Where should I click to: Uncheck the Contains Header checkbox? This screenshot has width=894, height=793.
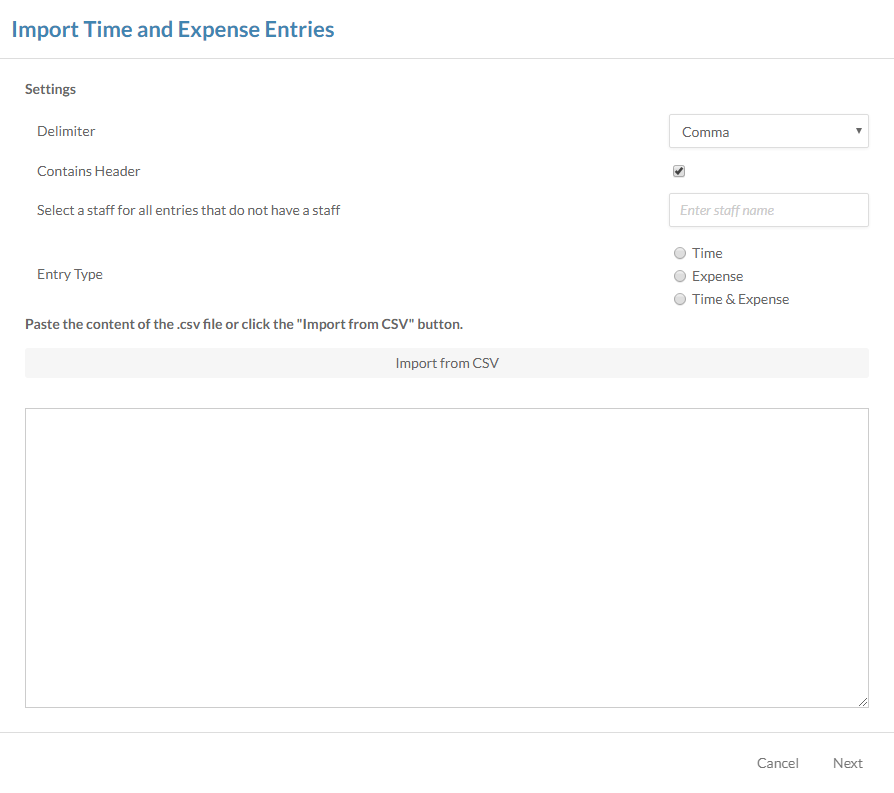[679, 171]
